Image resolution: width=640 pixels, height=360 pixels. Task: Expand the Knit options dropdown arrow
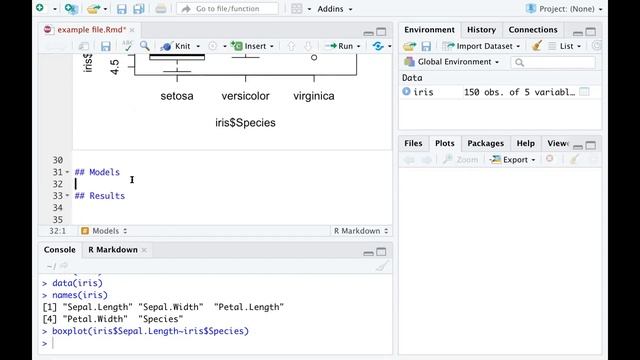coord(198,47)
